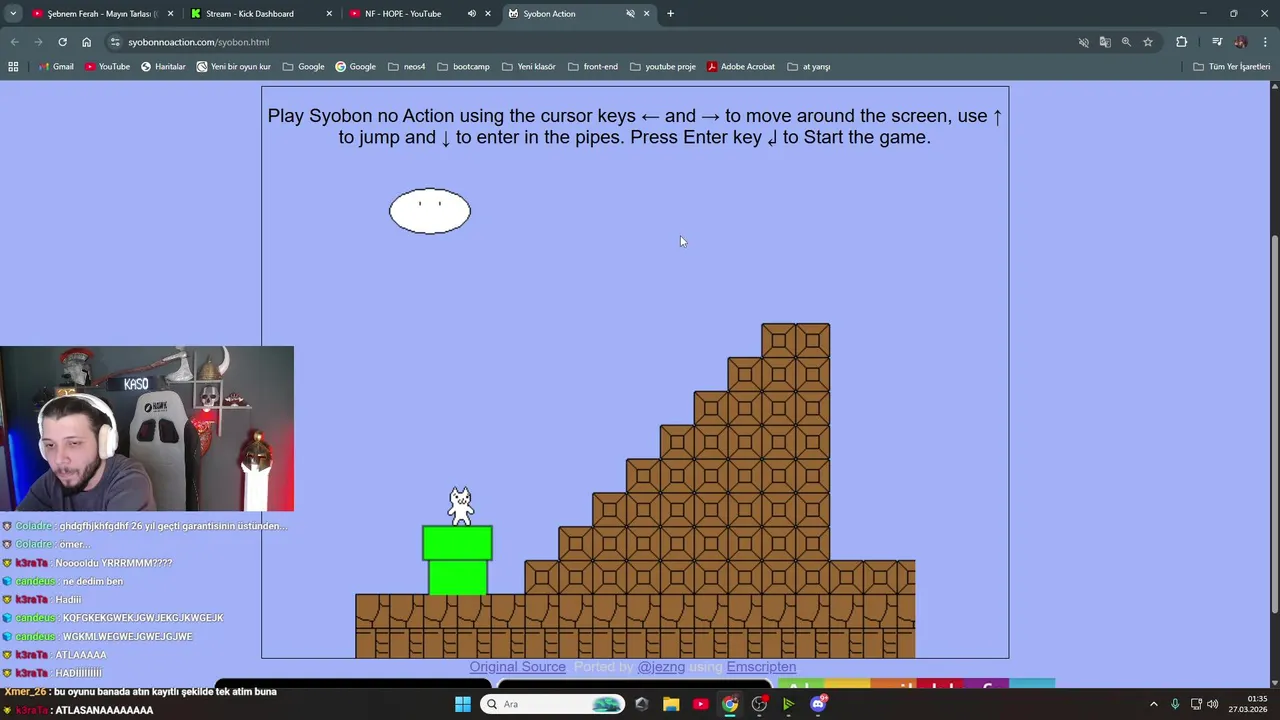The width and height of the screenshot is (1280, 720).
Task: Click the taskbar Ara search box
Action: pyautogui.click(x=553, y=704)
